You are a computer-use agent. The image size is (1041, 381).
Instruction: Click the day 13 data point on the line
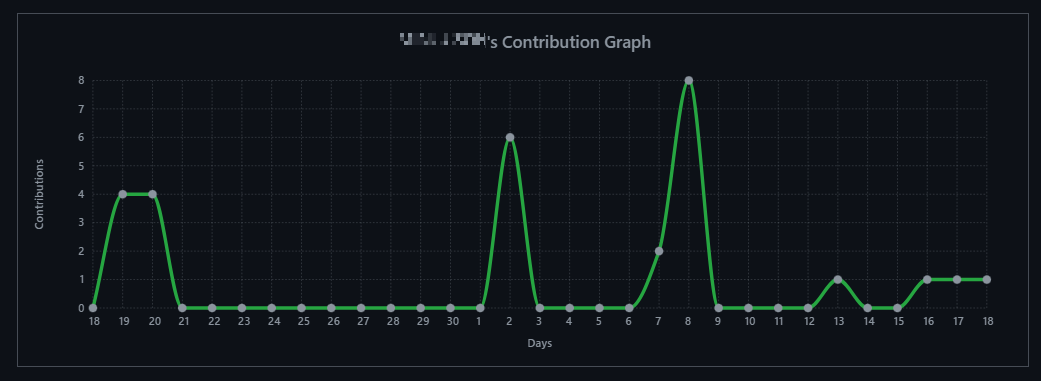tap(838, 279)
